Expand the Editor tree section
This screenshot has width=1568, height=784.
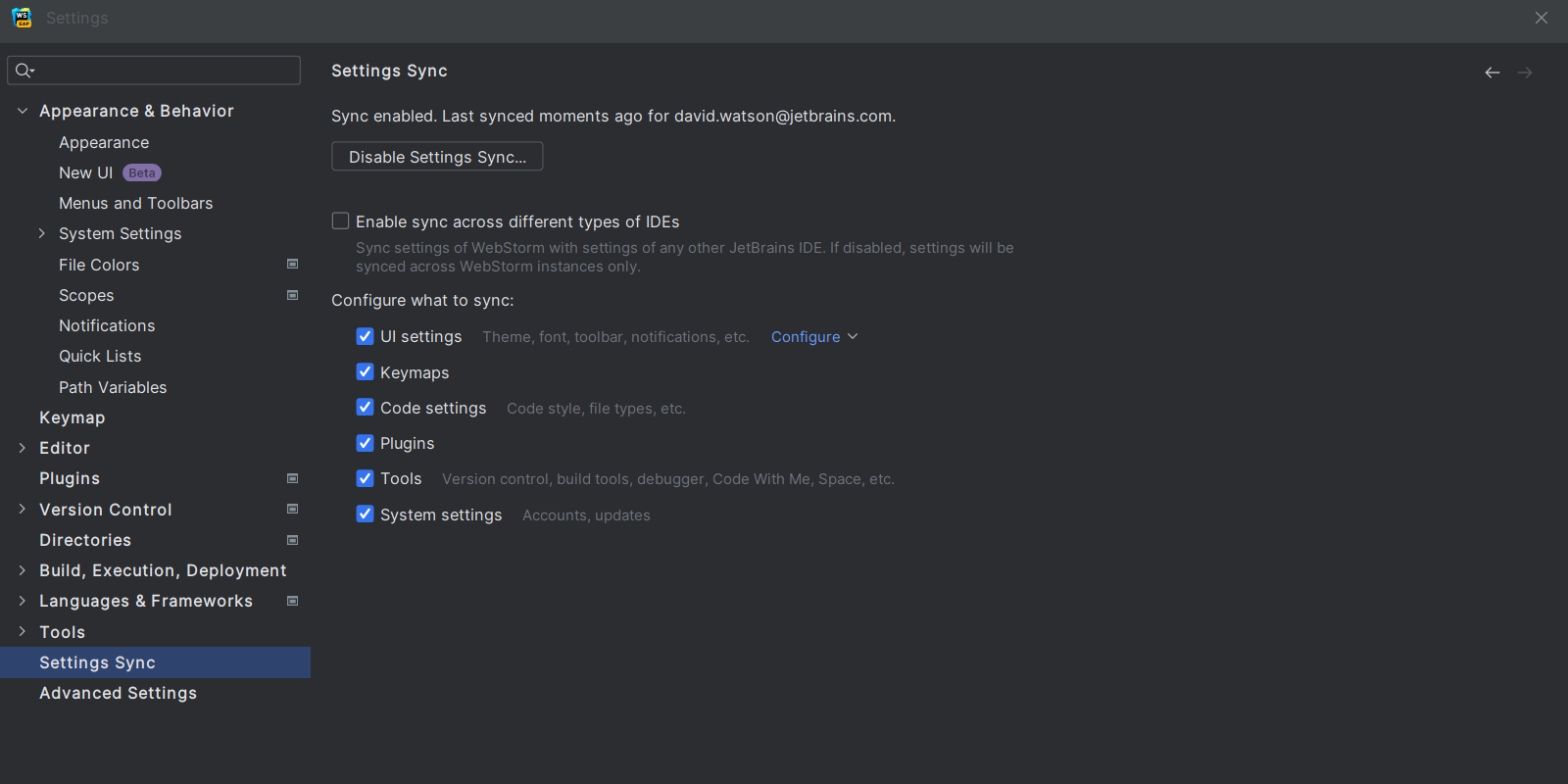23,448
